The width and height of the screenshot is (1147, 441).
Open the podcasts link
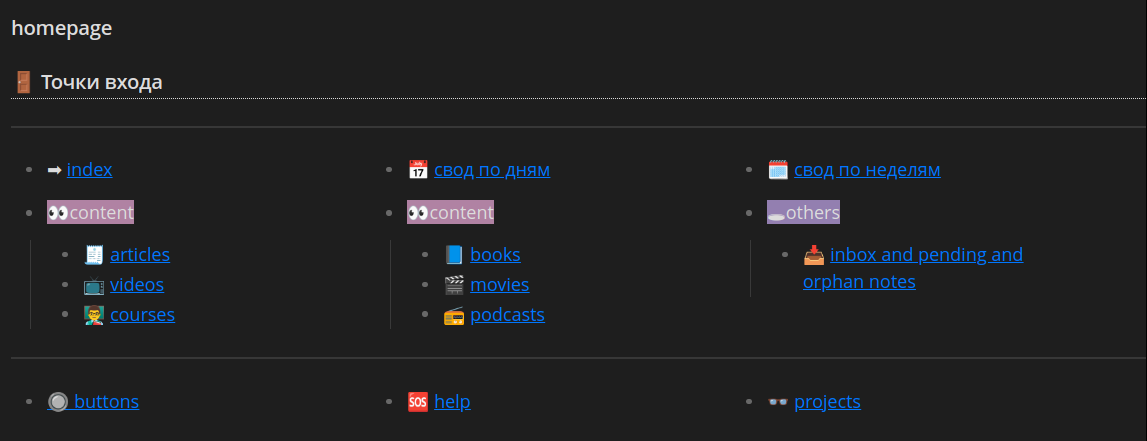[x=507, y=315]
